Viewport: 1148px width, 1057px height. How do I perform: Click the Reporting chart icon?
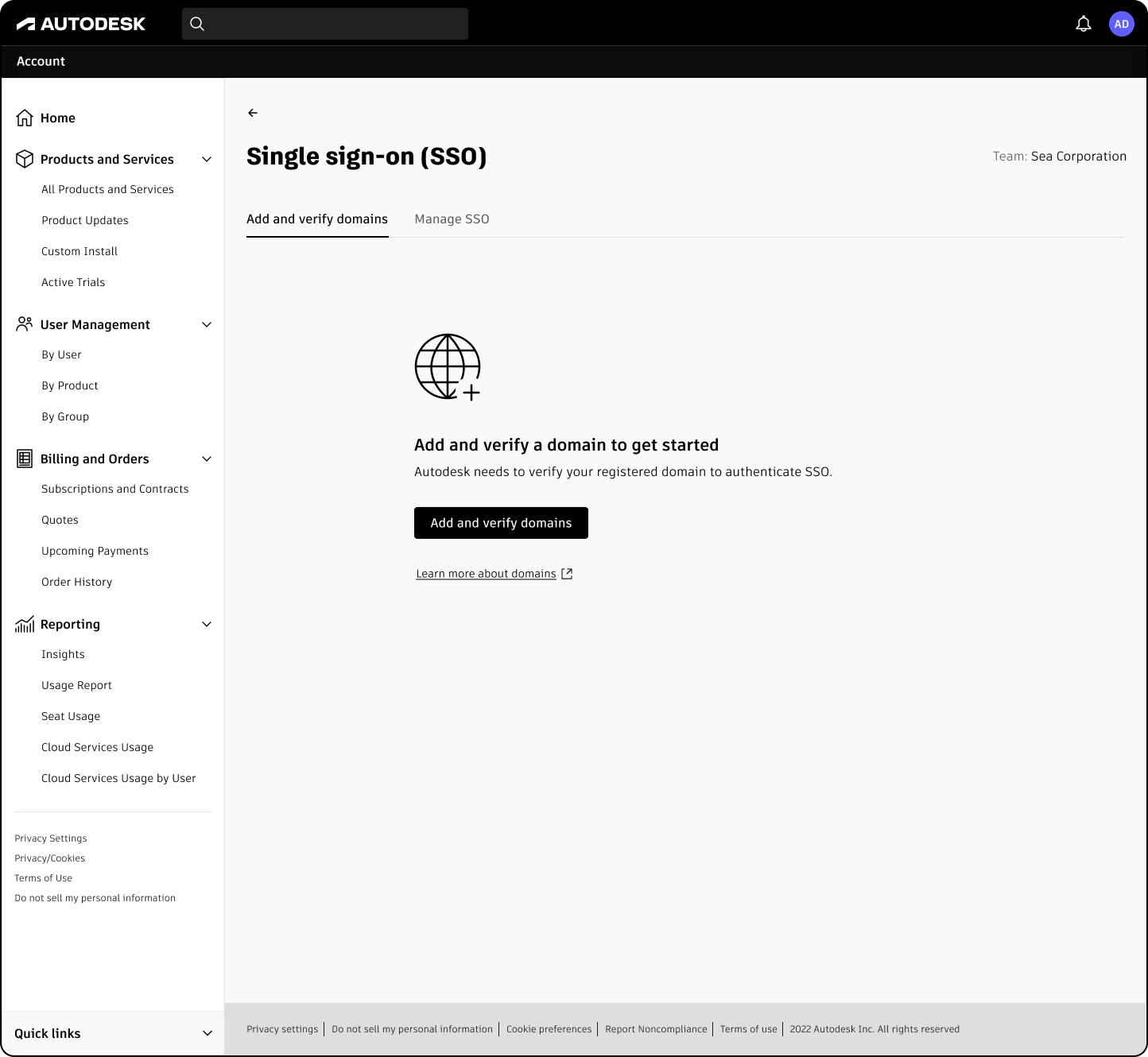click(25, 624)
